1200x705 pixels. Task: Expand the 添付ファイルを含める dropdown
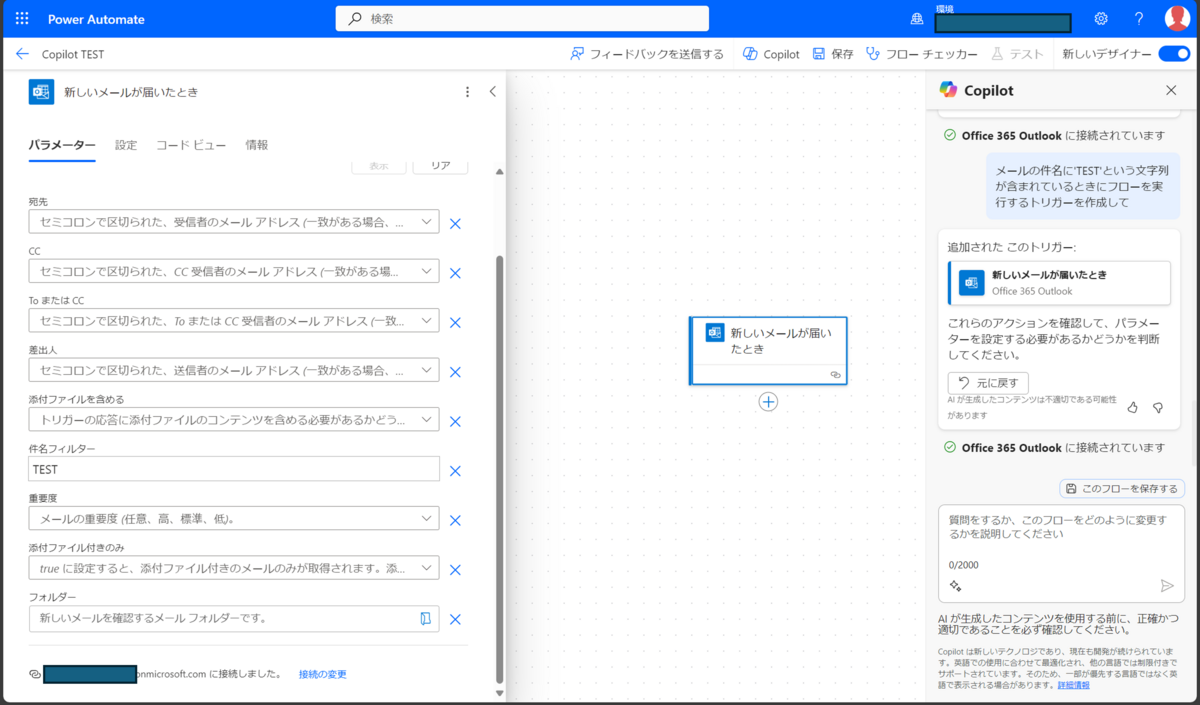point(427,420)
